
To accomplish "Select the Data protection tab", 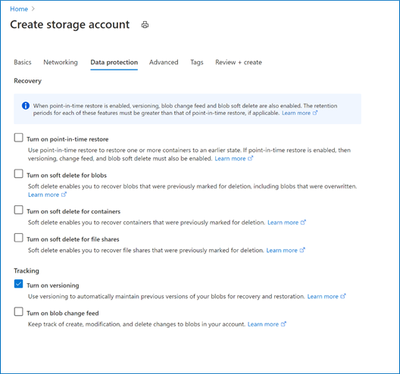I will tap(114, 62).
